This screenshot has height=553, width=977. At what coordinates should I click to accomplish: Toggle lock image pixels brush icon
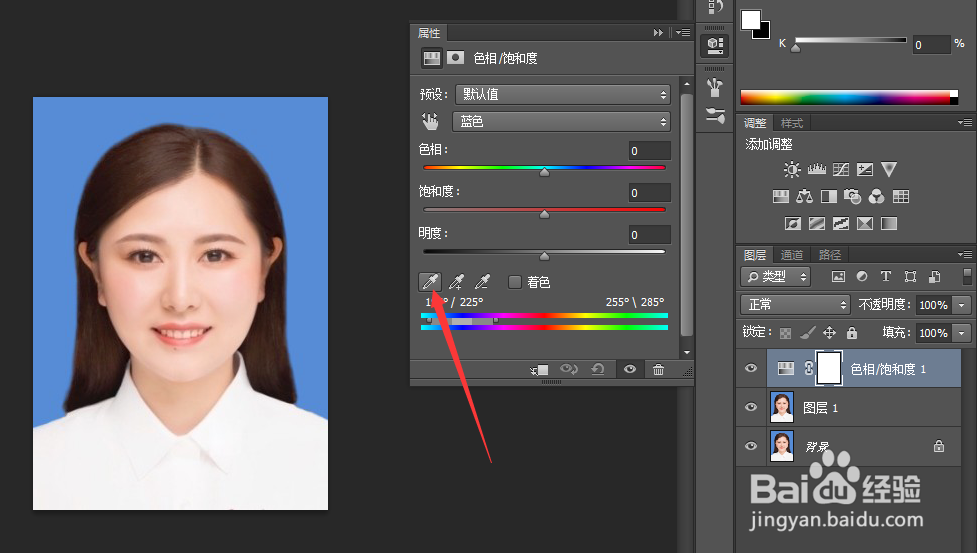pos(808,333)
